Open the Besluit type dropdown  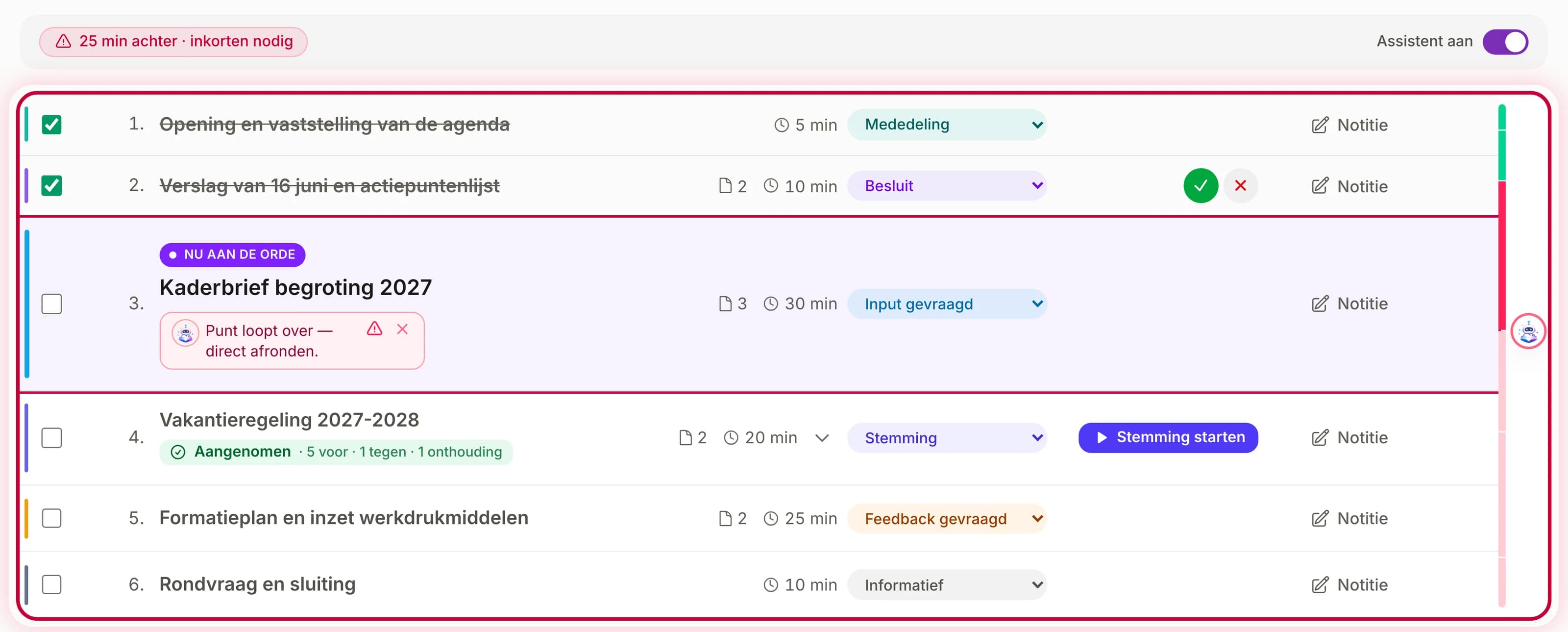point(947,186)
